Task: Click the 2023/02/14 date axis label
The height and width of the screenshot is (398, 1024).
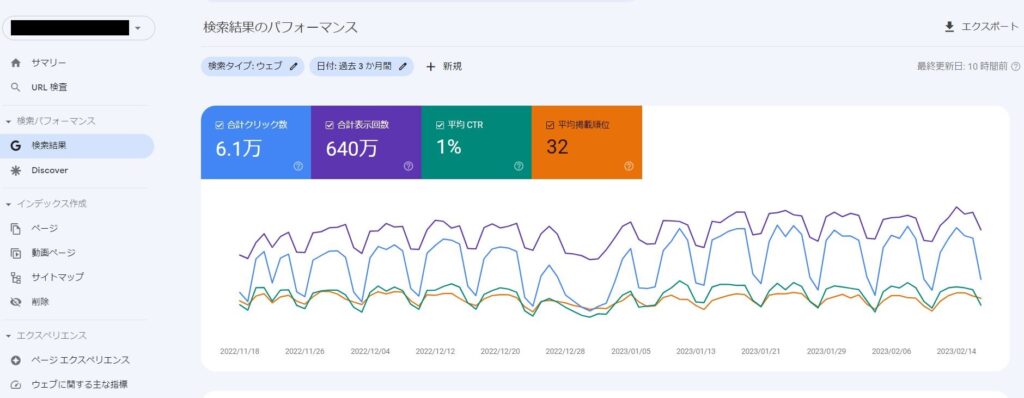Action: click(957, 351)
